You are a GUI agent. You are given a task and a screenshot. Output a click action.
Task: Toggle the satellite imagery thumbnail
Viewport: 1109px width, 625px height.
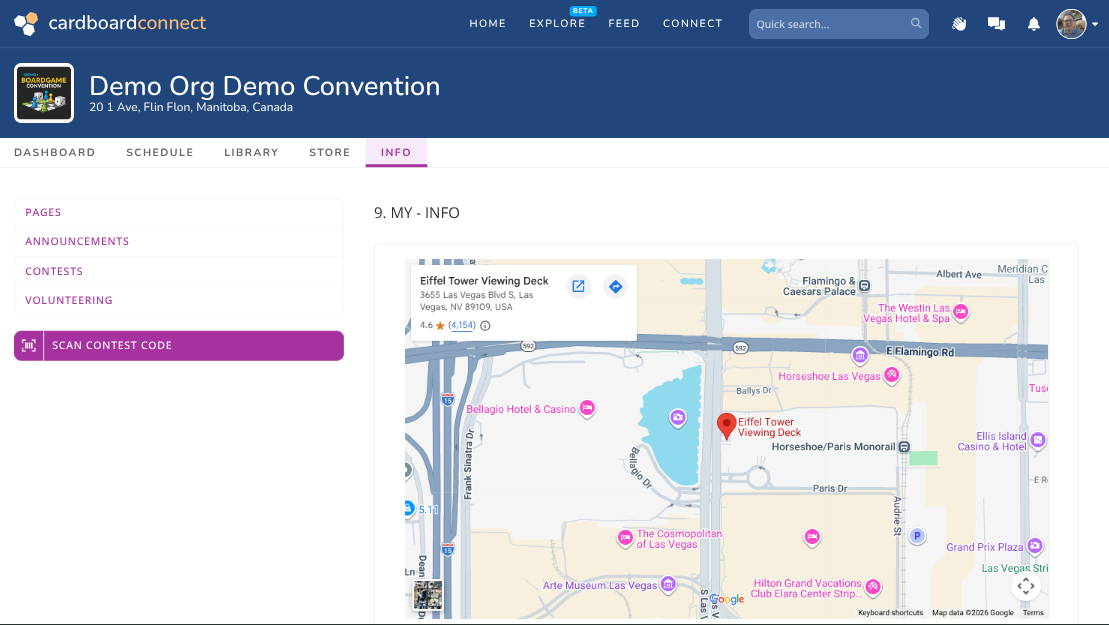[x=428, y=595]
